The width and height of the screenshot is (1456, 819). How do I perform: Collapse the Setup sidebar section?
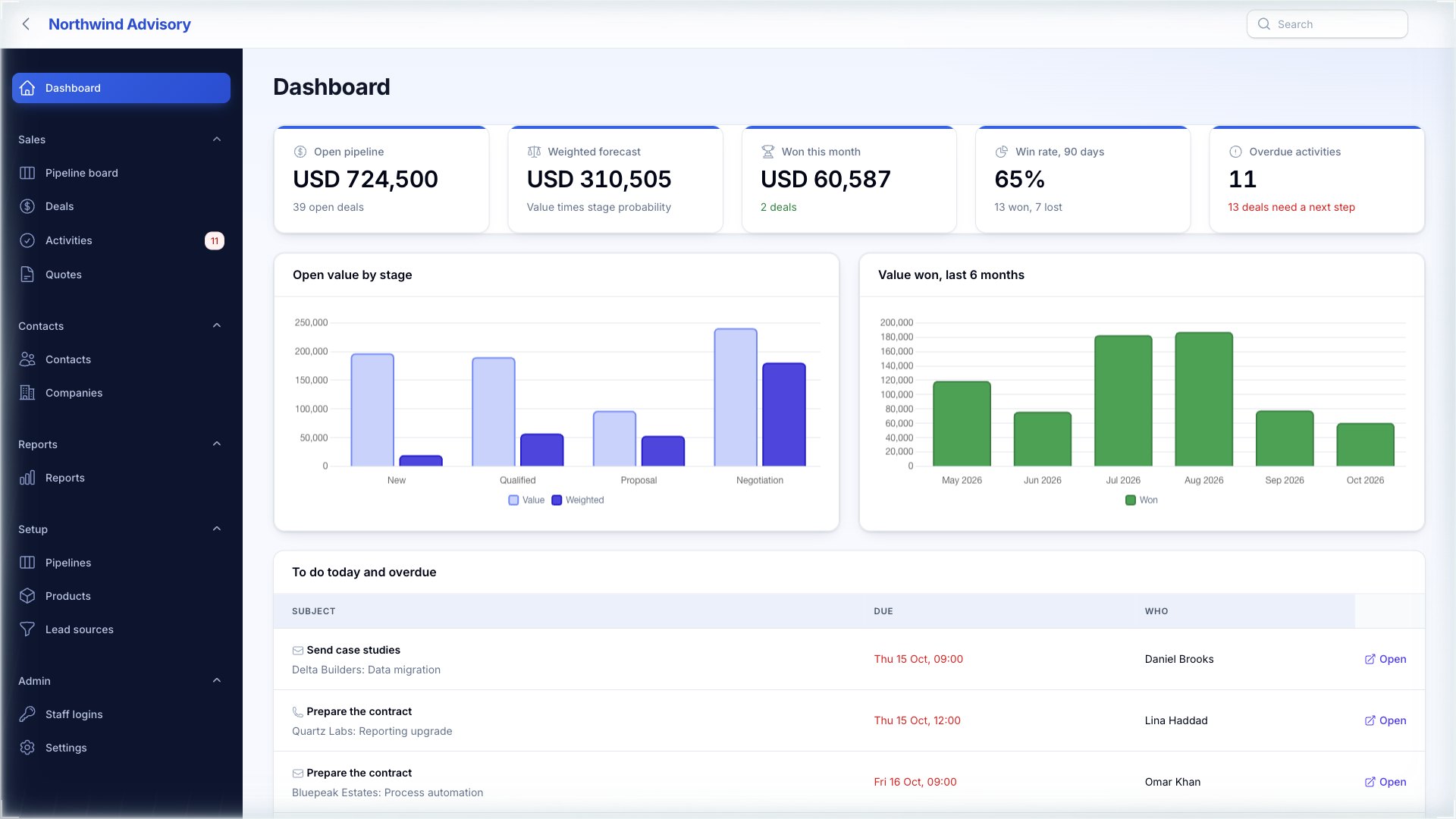coord(217,529)
